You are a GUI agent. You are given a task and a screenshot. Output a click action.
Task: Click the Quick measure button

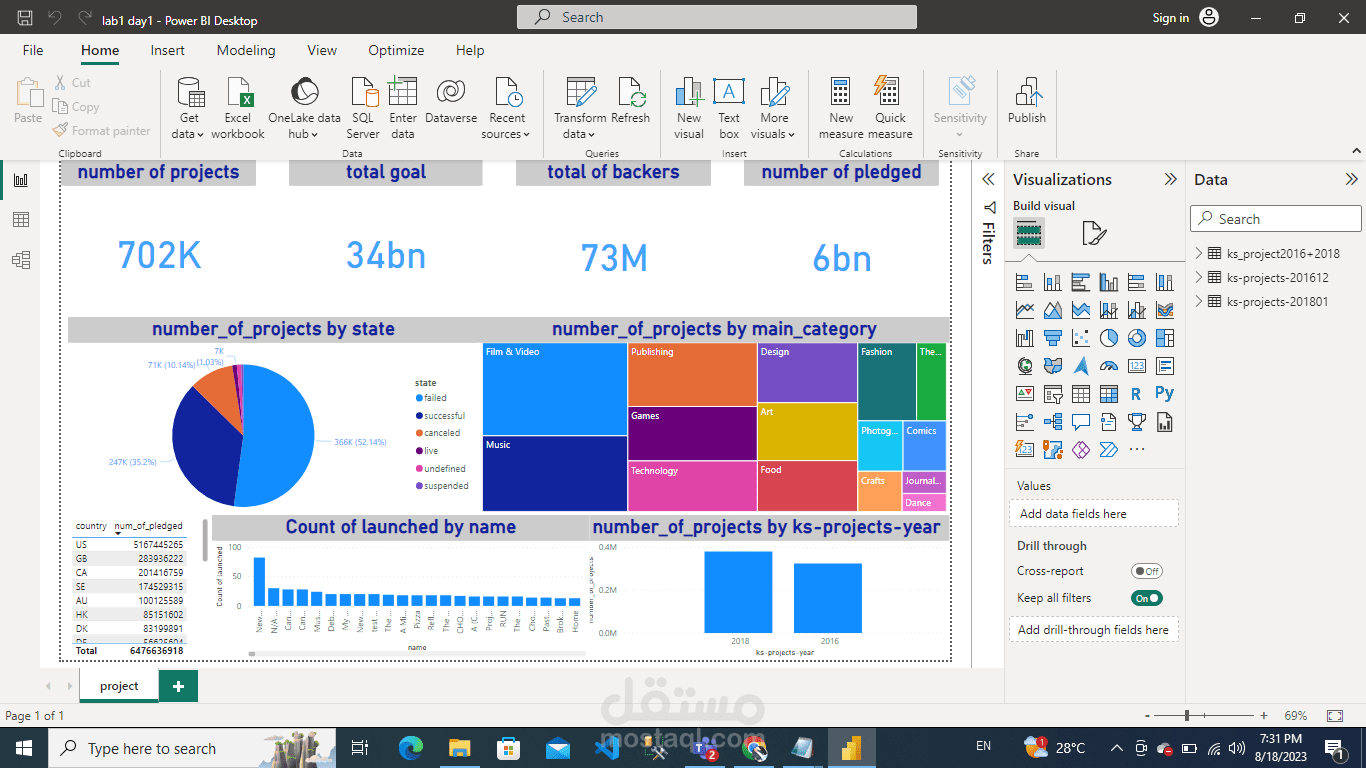[890, 108]
